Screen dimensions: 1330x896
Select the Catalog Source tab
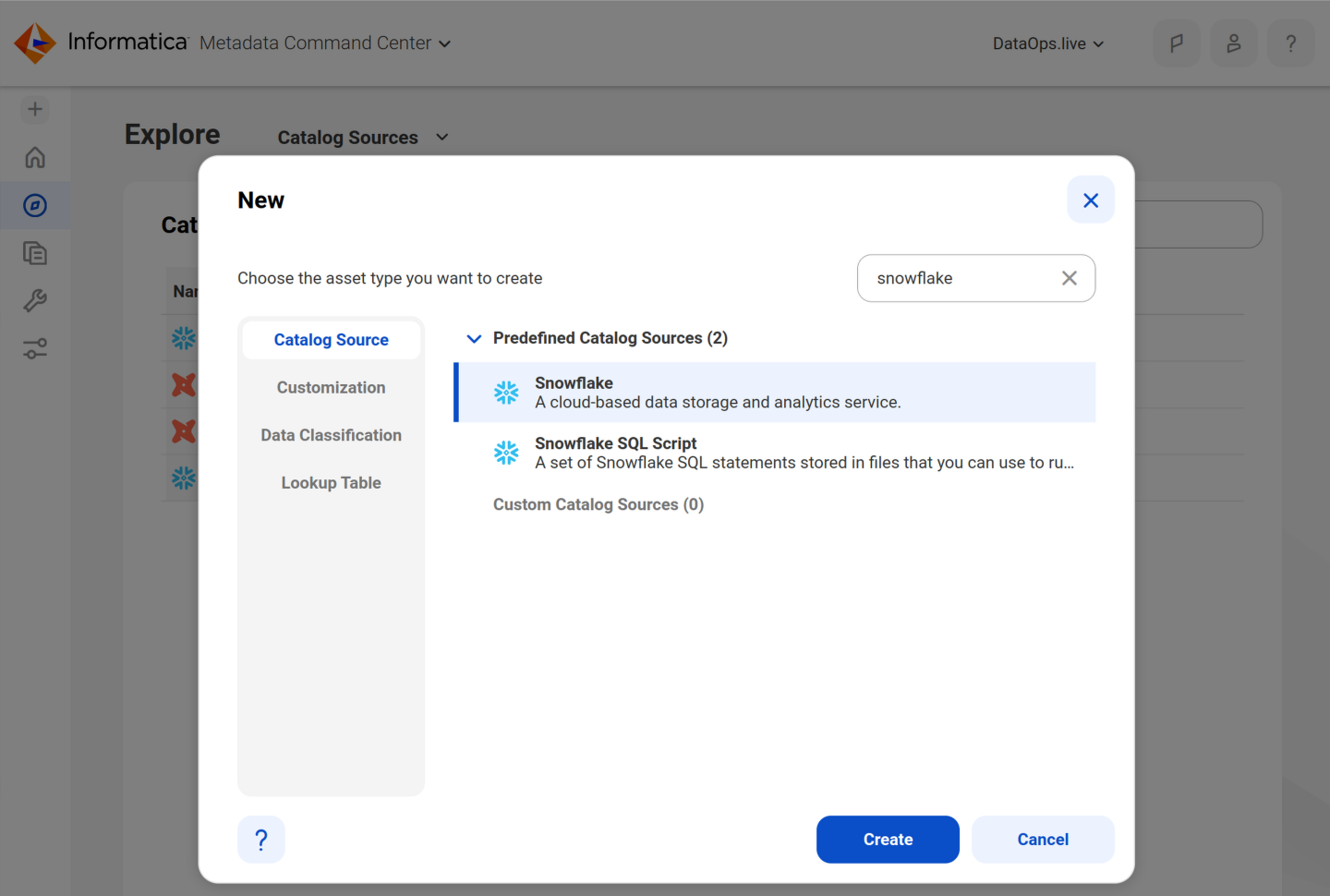[x=332, y=340]
